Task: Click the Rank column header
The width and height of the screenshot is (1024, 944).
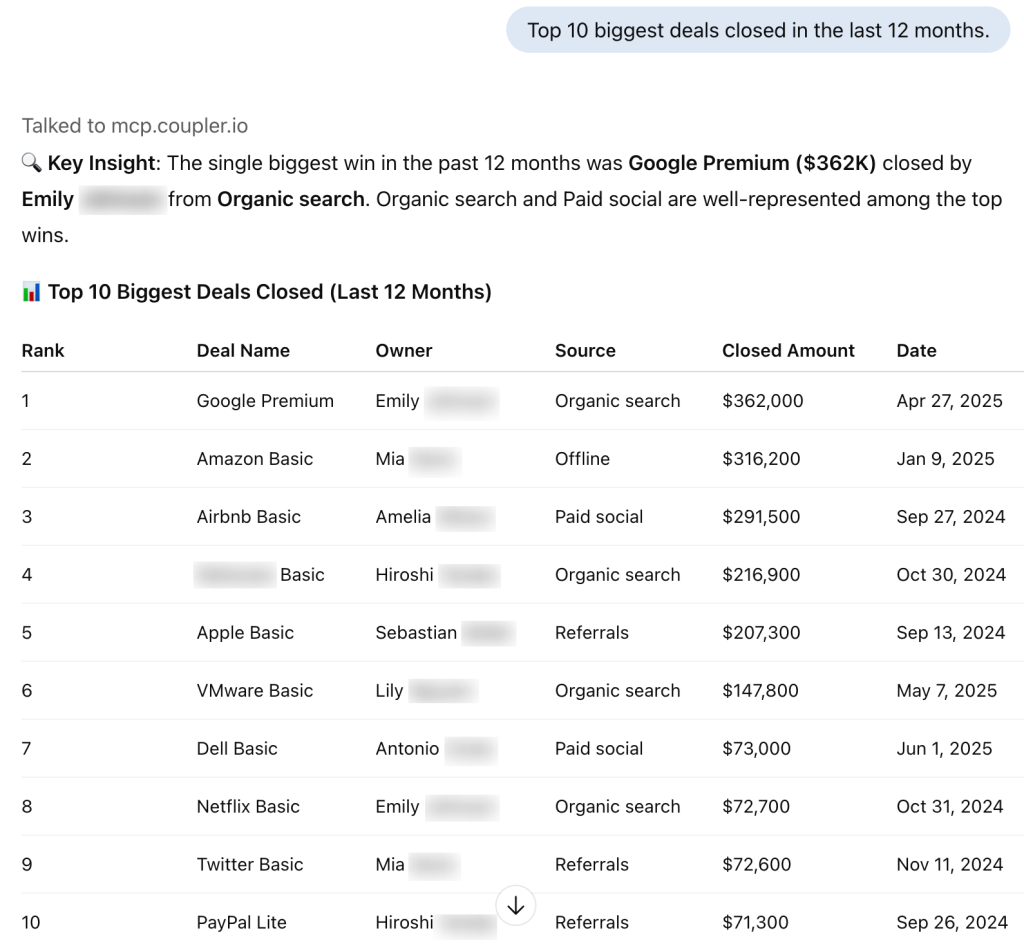Action: (x=43, y=351)
